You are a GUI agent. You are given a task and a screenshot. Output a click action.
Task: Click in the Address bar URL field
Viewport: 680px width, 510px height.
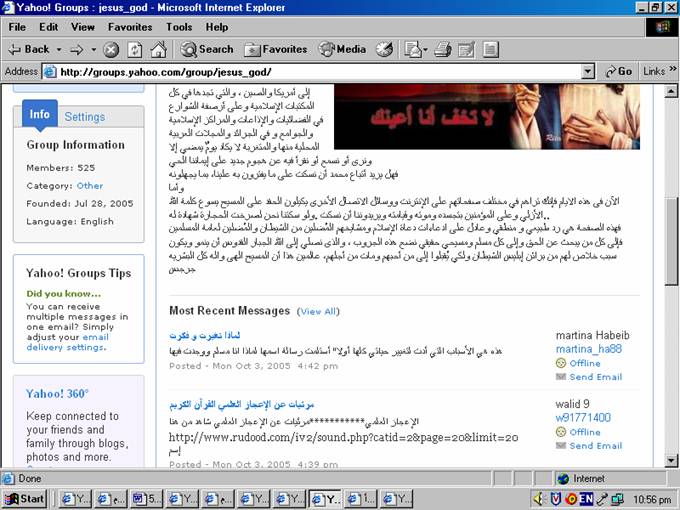coord(319,72)
